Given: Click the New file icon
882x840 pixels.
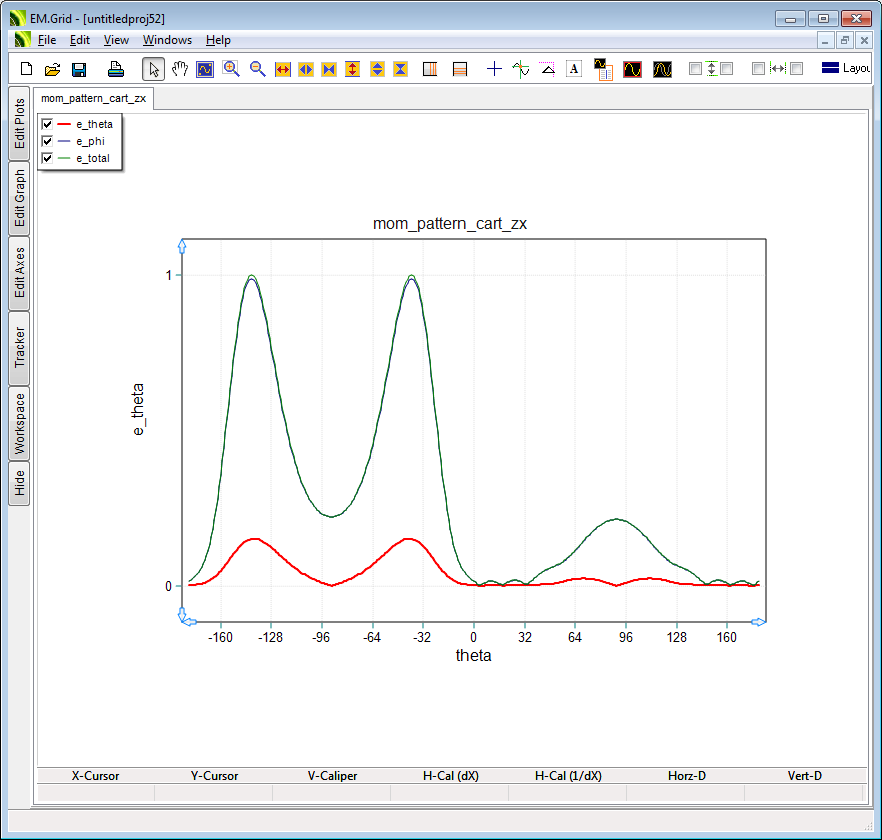Looking at the screenshot, I should [x=27, y=69].
